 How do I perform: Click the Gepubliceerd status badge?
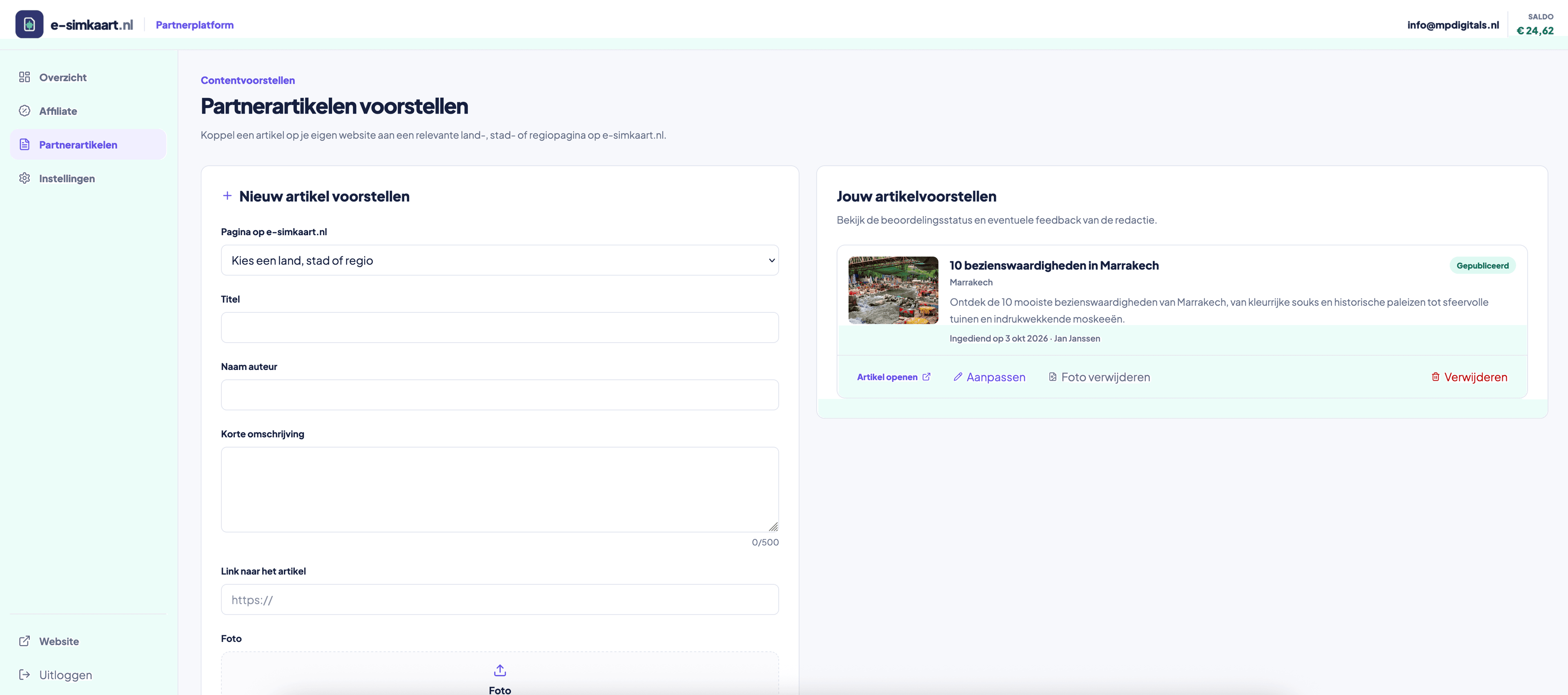pos(1482,265)
